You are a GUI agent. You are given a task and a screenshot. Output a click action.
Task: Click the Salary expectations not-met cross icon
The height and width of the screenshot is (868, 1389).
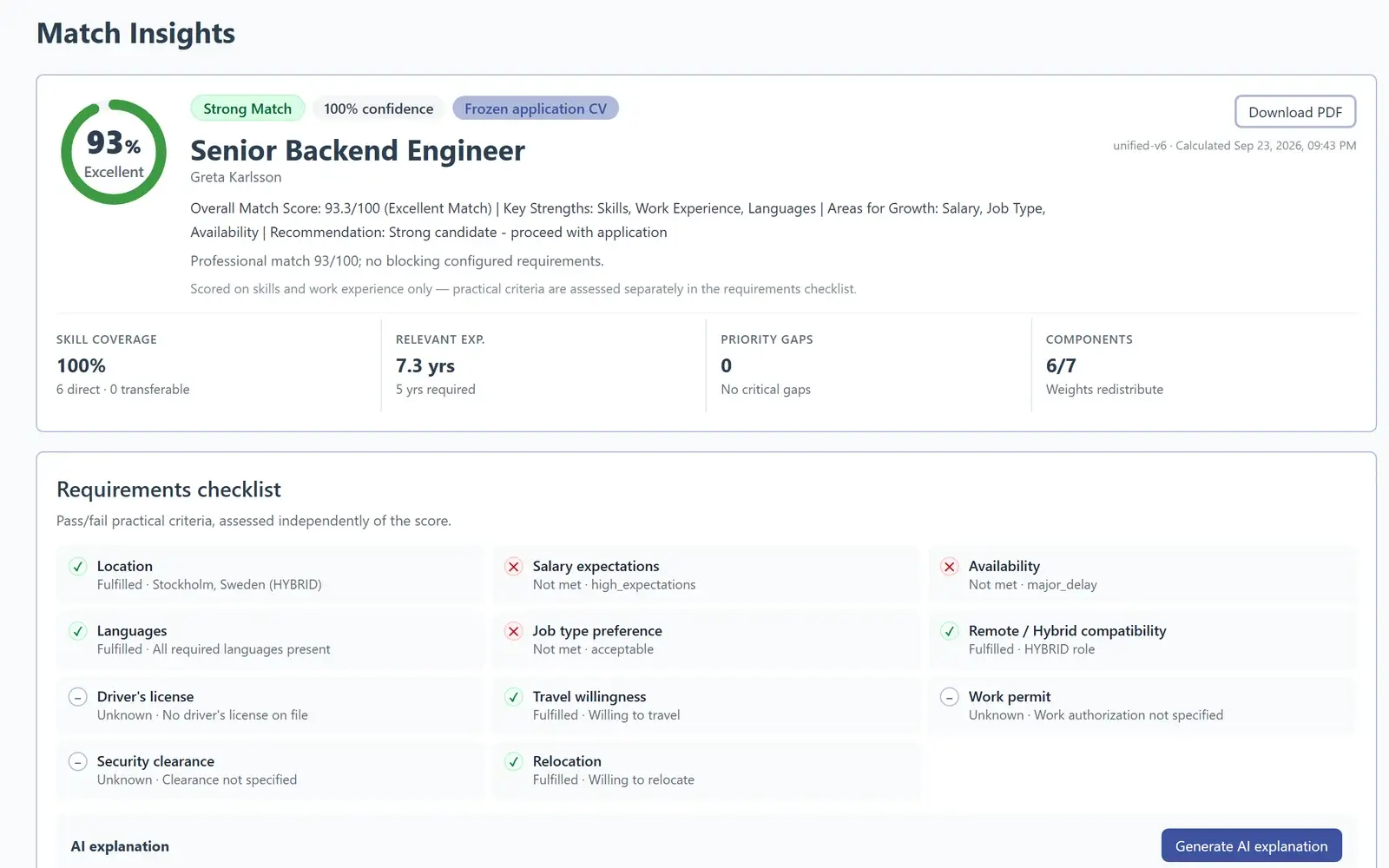click(514, 567)
